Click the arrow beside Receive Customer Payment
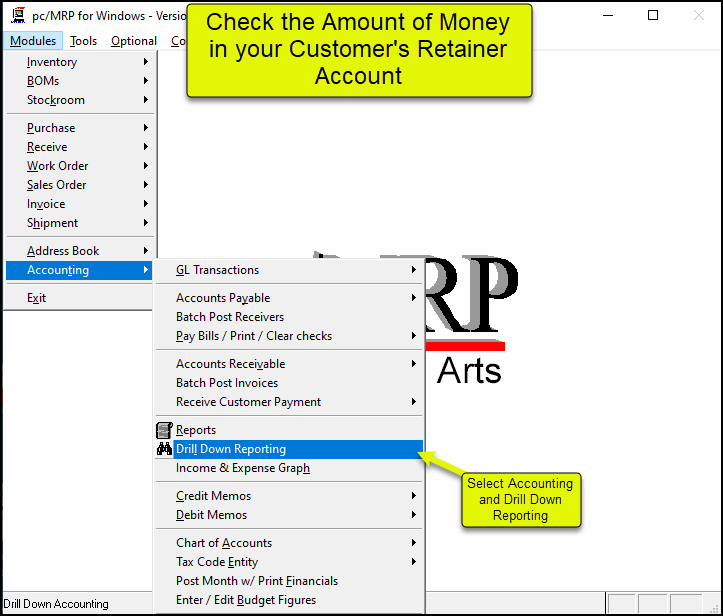Viewport: 723px width, 616px height. pyautogui.click(x=414, y=401)
